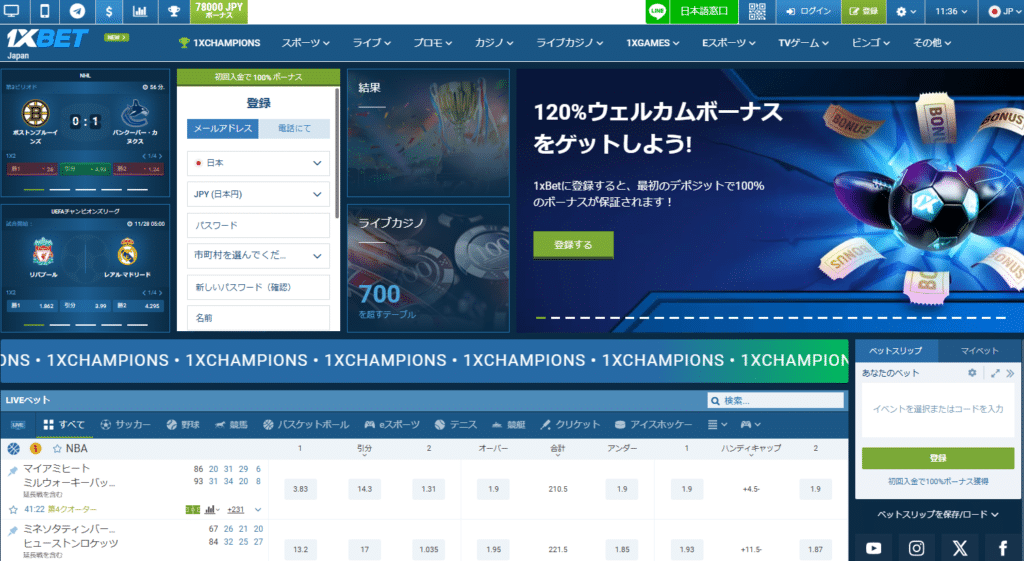Select the アイスホッケー filter icon

(620, 425)
